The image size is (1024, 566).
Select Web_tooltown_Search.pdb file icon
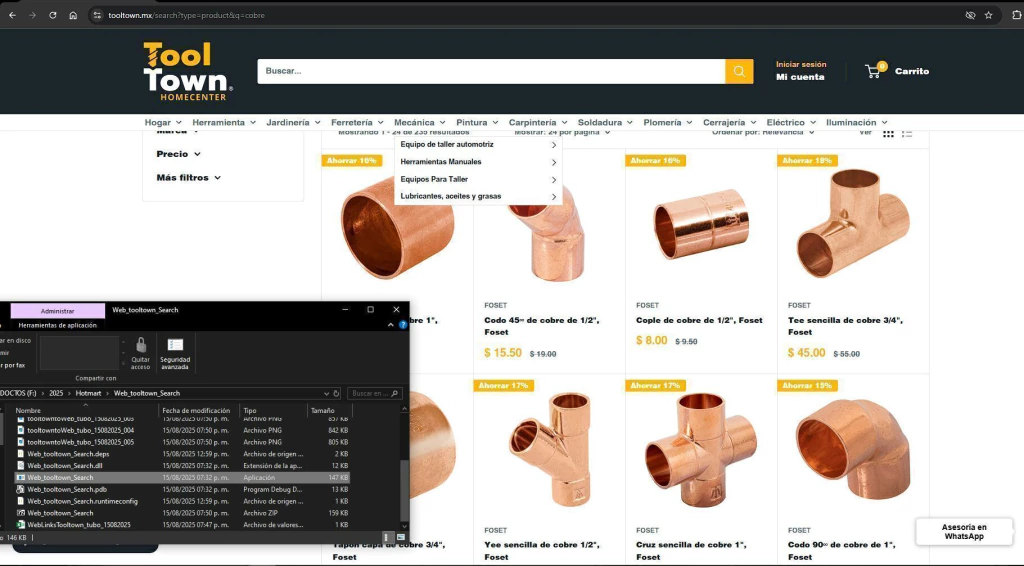point(21,489)
